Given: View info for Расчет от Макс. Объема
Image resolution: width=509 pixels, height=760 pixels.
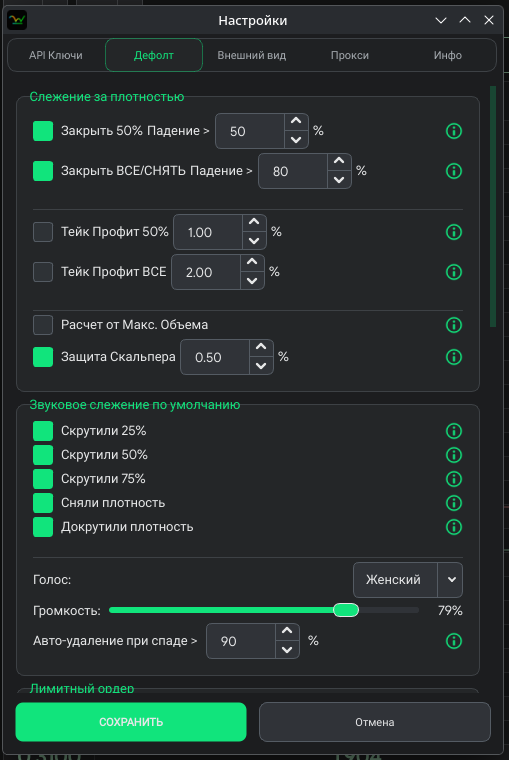Looking at the screenshot, I should click(454, 325).
